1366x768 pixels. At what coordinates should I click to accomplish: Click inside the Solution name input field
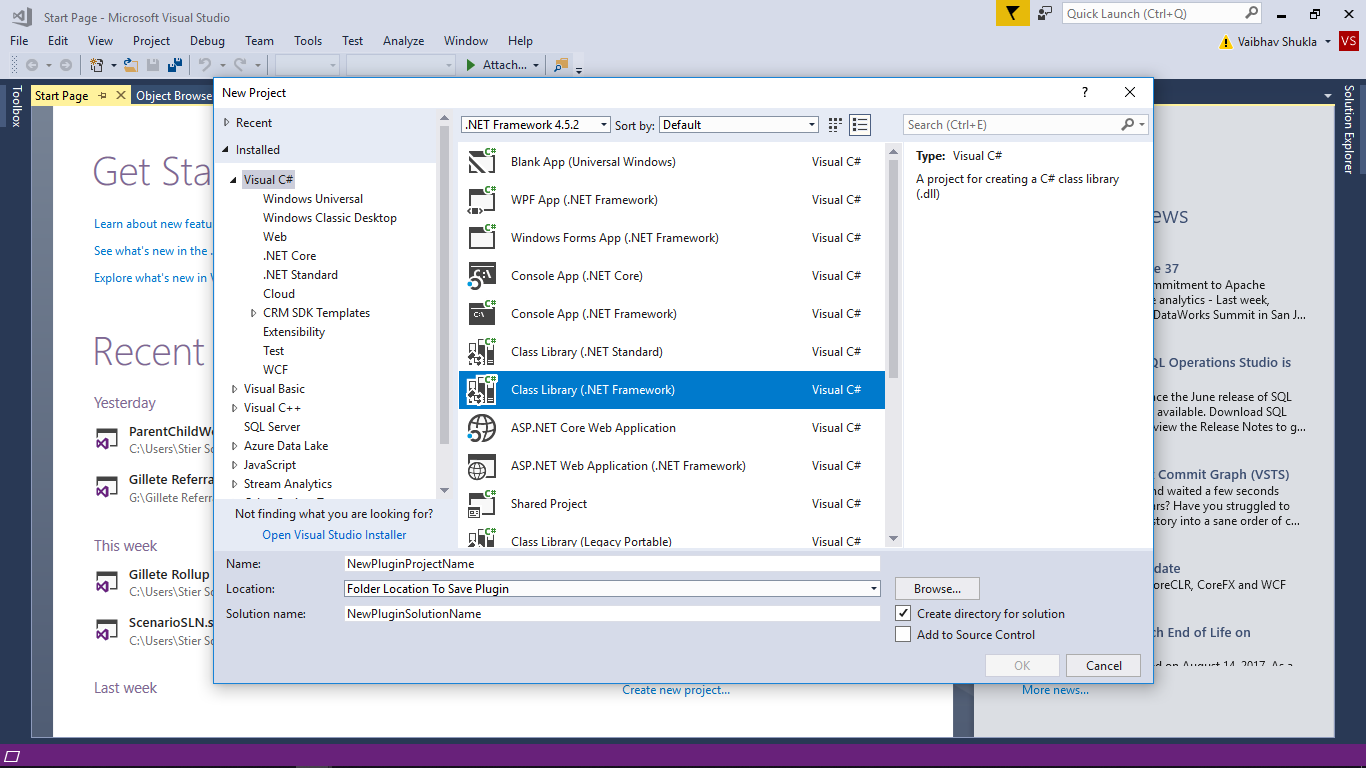coord(610,613)
